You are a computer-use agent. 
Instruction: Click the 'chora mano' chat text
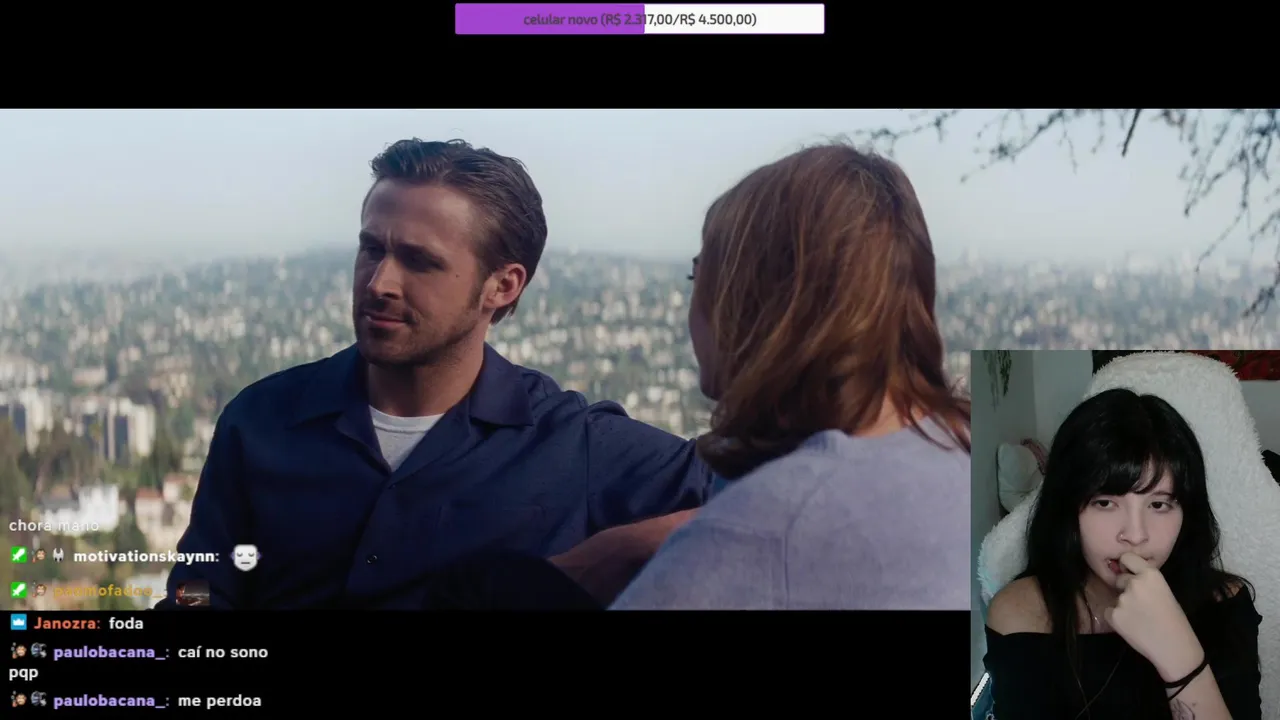click(x=54, y=525)
